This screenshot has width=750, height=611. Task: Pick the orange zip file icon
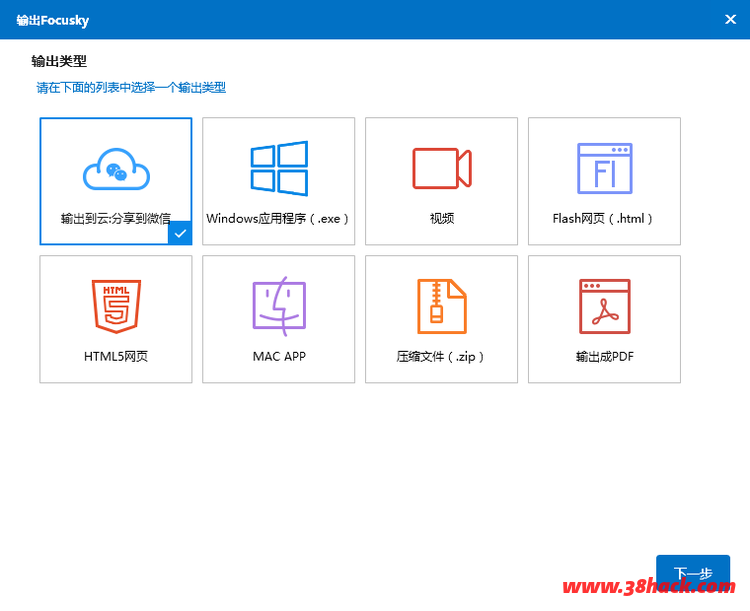(442, 306)
